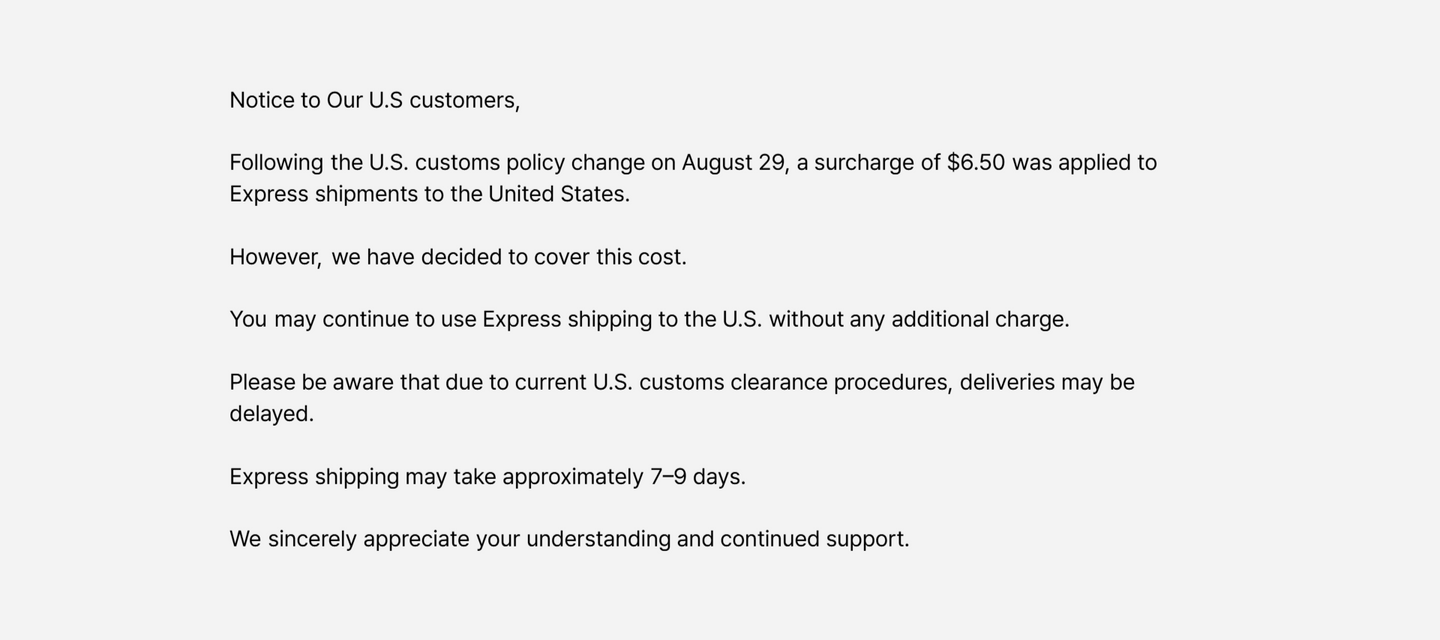
Task: Click the "Notice to Our U.S customers" heading
Action: tap(374, 100)
